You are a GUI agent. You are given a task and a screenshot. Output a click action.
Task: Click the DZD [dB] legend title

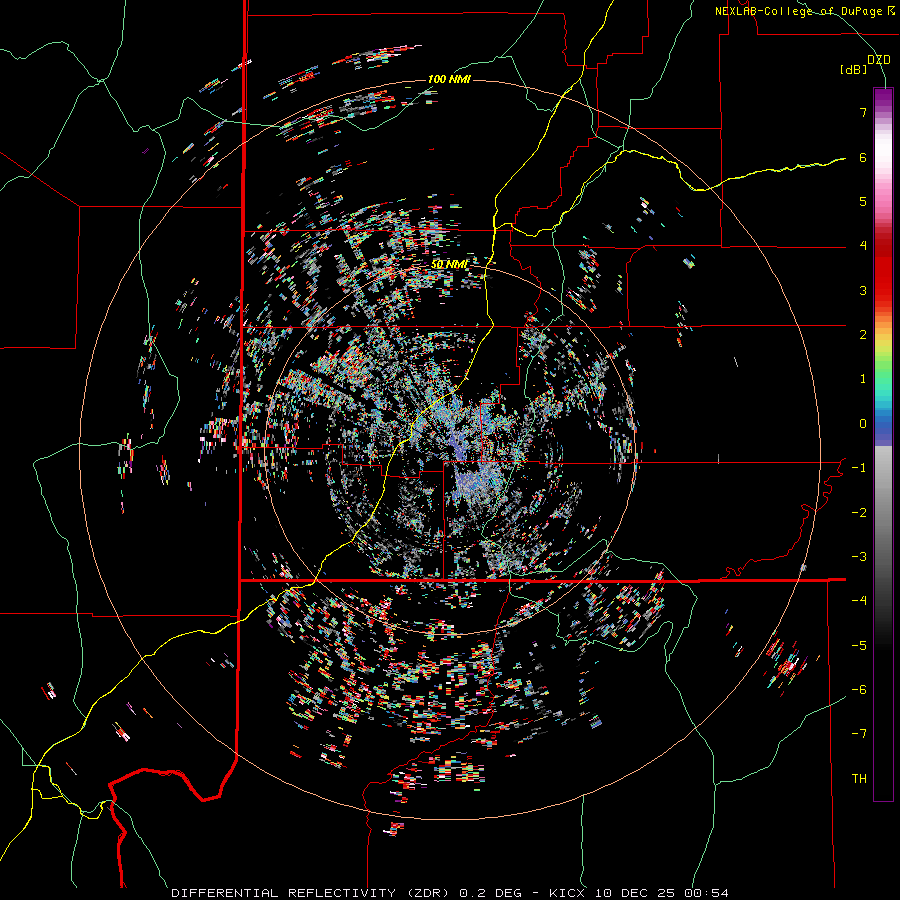pos(866,64)
